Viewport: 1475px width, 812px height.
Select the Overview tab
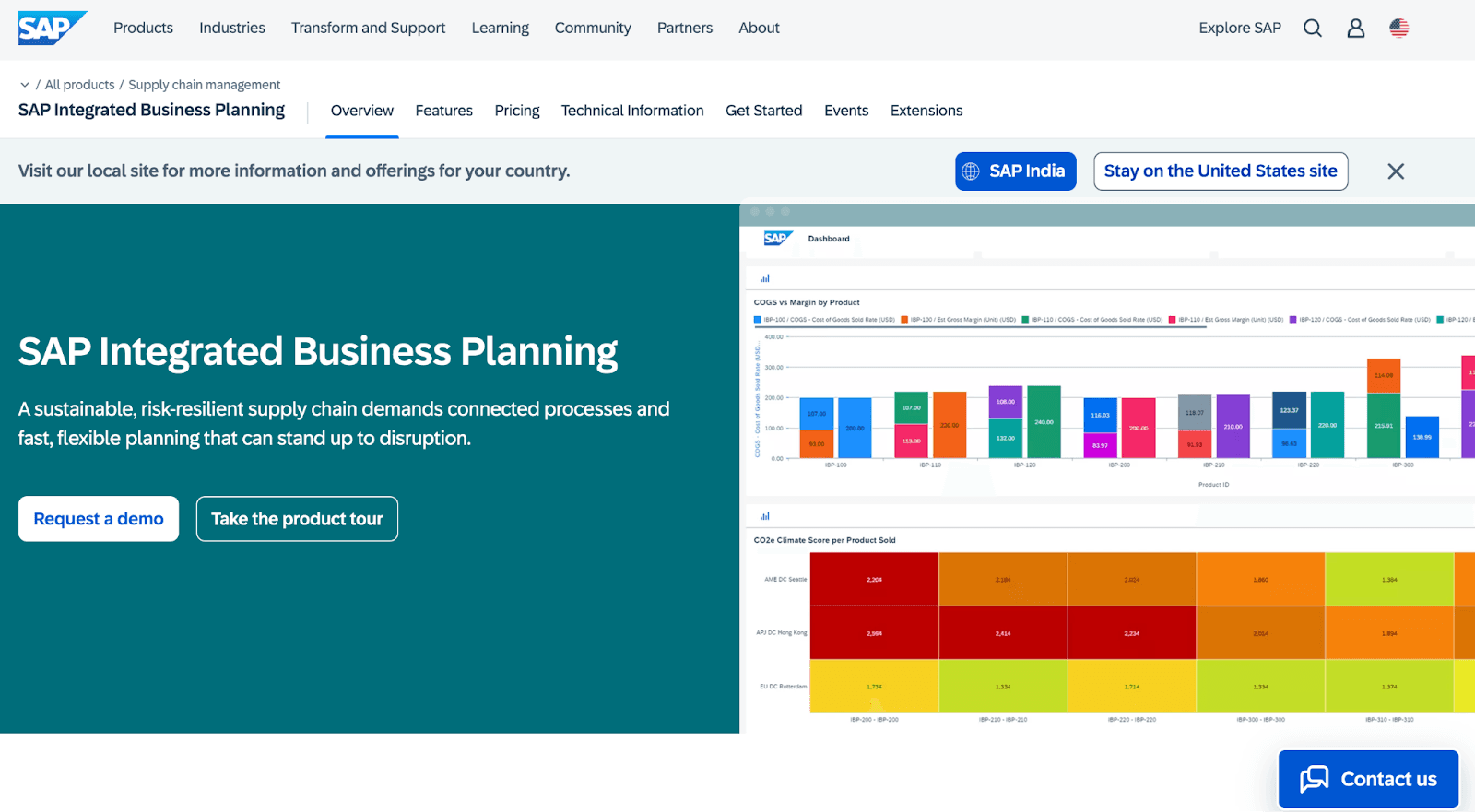click(x=362, y=111)
